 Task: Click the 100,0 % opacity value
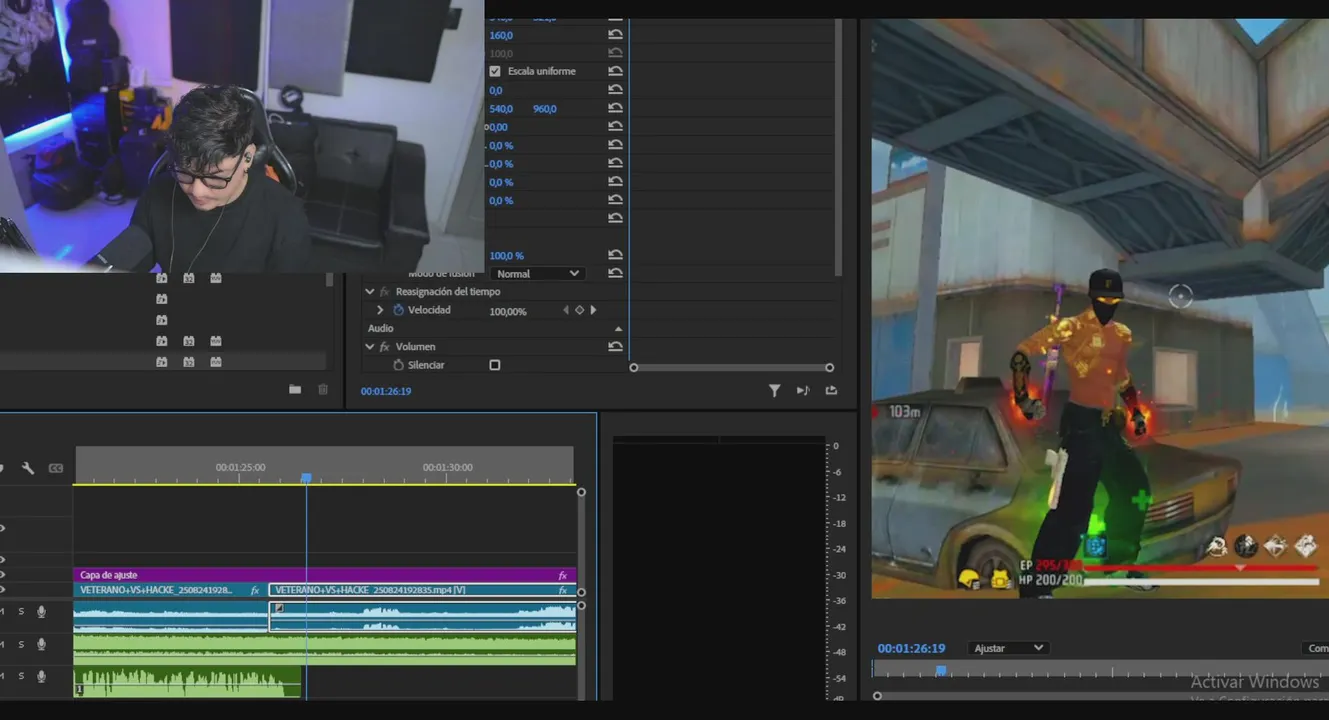[506, 256]
